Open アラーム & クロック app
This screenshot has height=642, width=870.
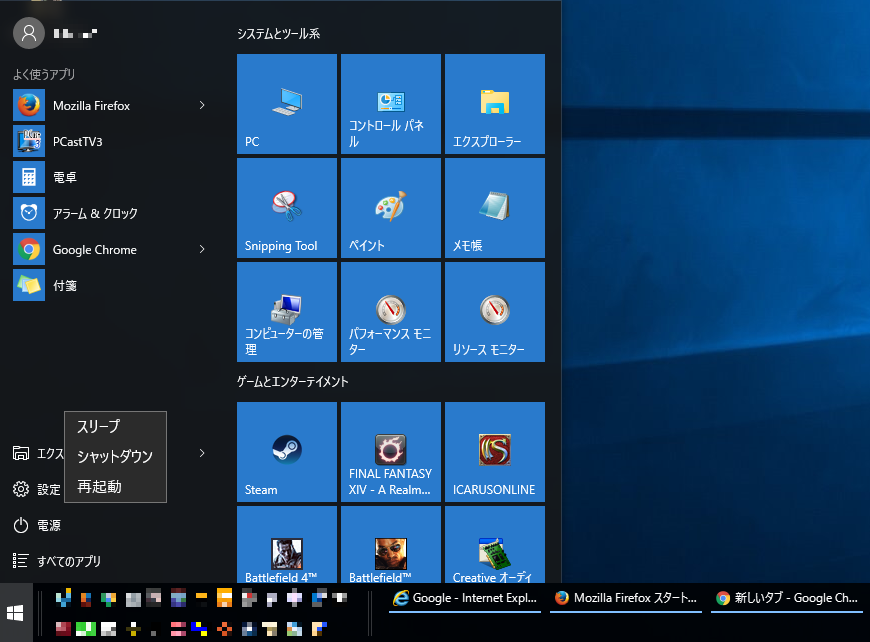click(111, 214)
